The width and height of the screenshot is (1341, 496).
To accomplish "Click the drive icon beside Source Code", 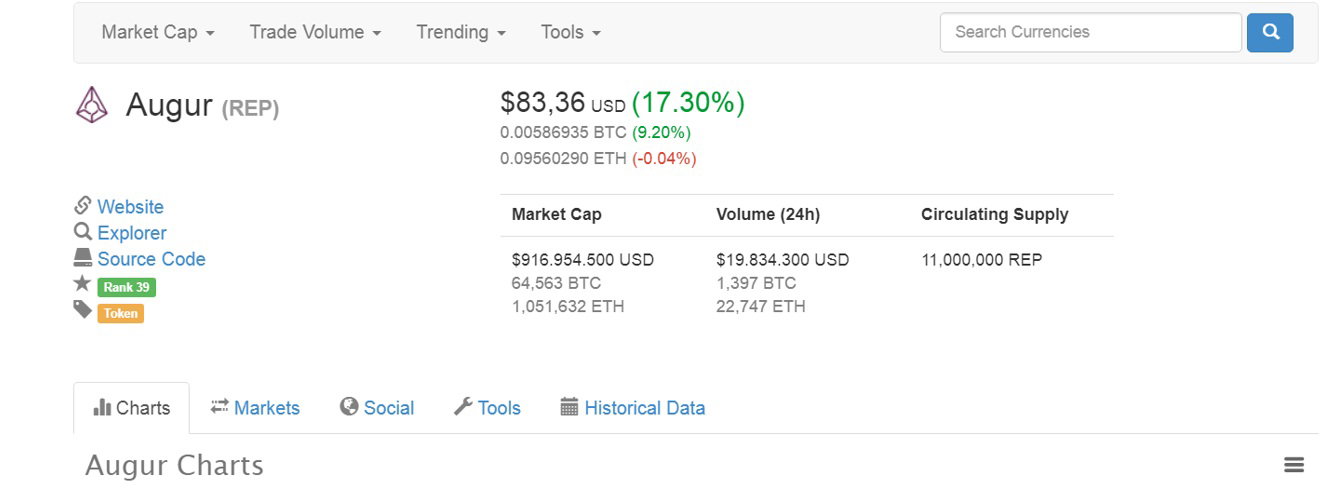I will pyautogui.click(x=83, y=257).
